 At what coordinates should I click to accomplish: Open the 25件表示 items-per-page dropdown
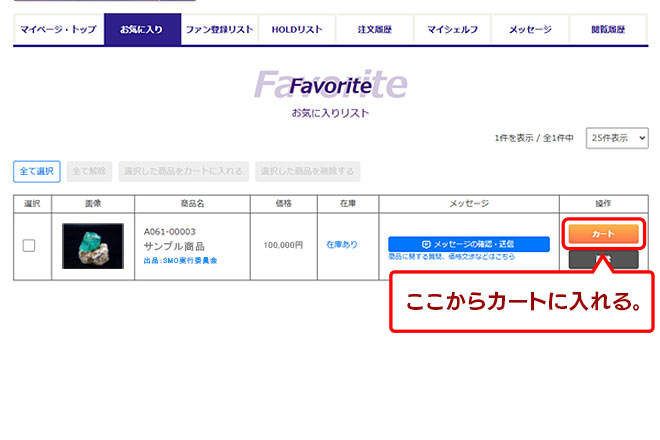pos(617,139)
